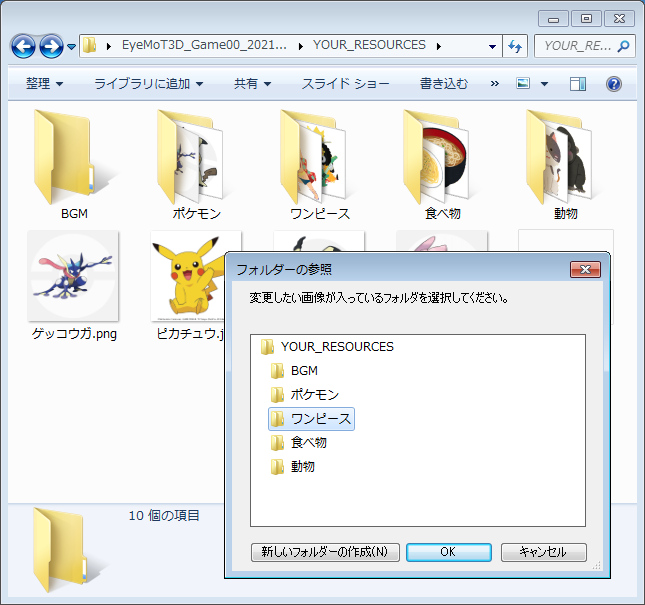Screen dimensions: 645x605
Task: Go forward with the Forward arrow button
Action: [51, 46]
